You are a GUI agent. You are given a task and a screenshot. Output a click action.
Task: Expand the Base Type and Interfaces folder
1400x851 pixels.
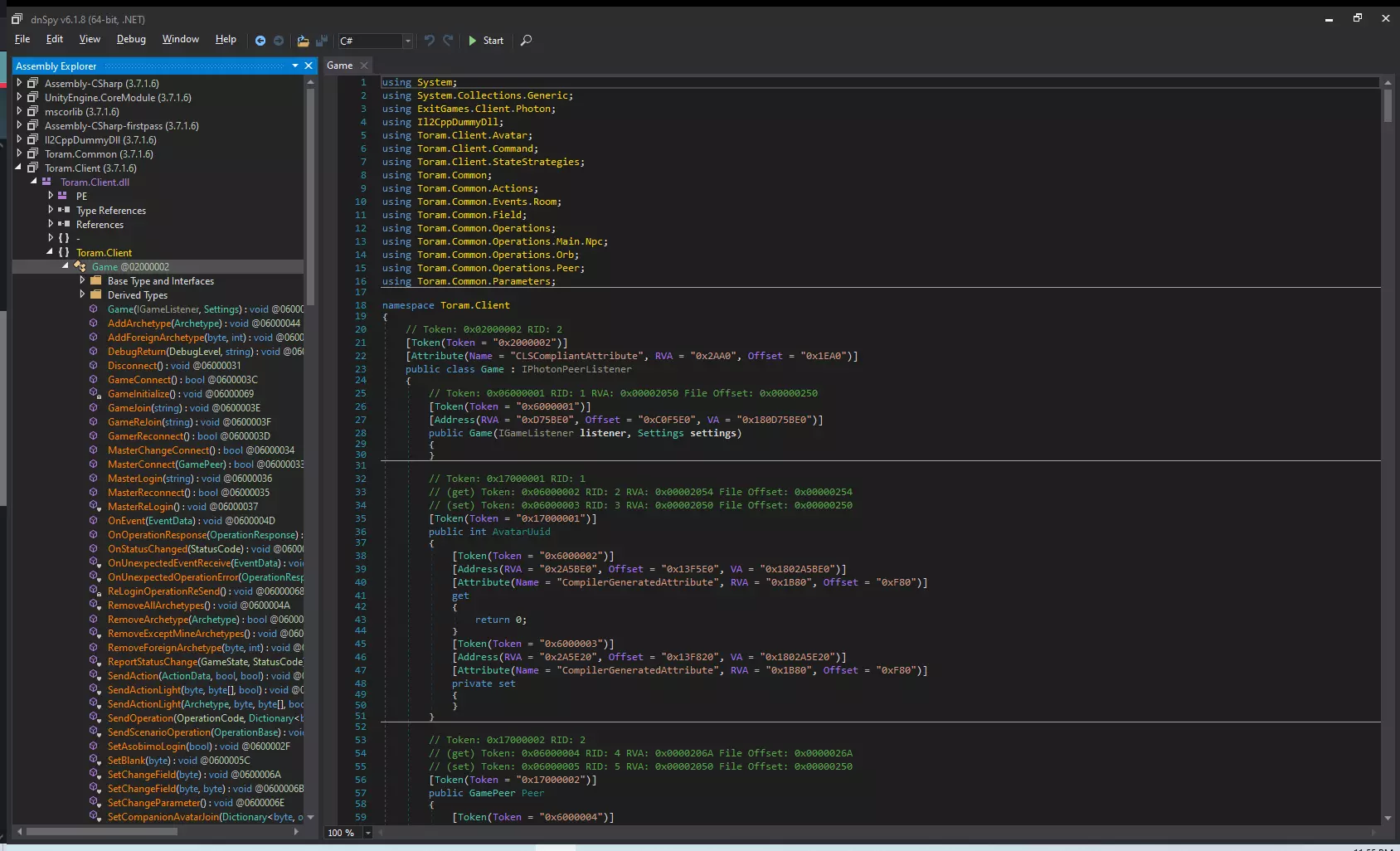[x=82, y=280]
